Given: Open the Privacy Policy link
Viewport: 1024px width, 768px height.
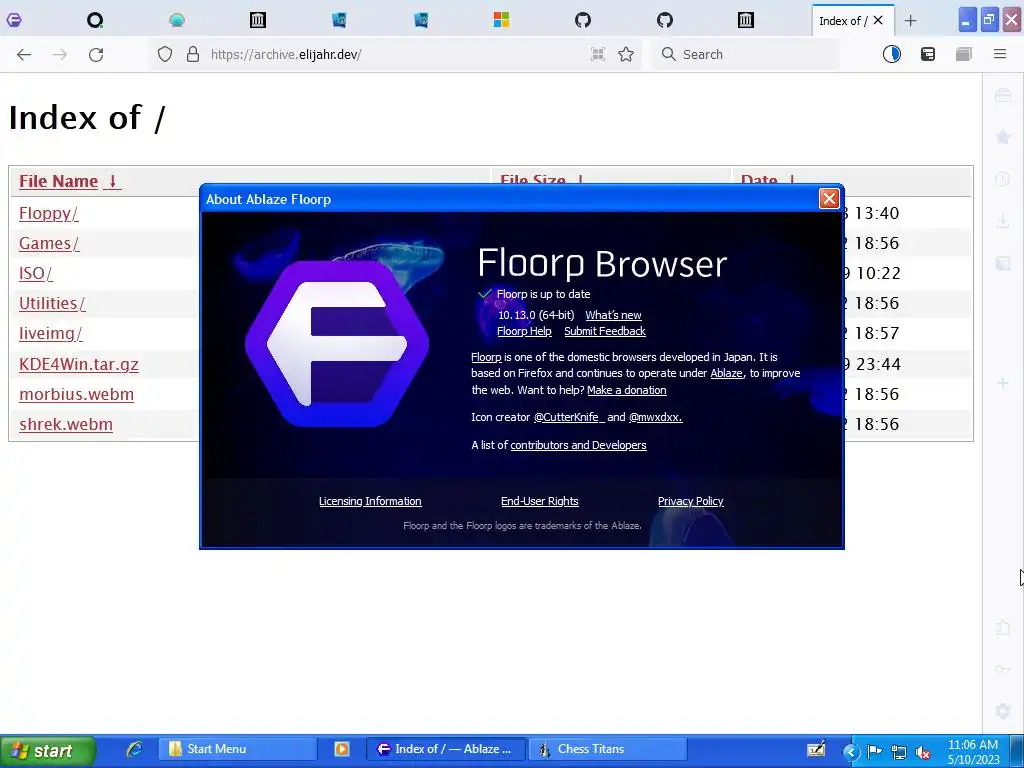Looking at the screenshot, I should pyautogui.click(x=690, y=501).
